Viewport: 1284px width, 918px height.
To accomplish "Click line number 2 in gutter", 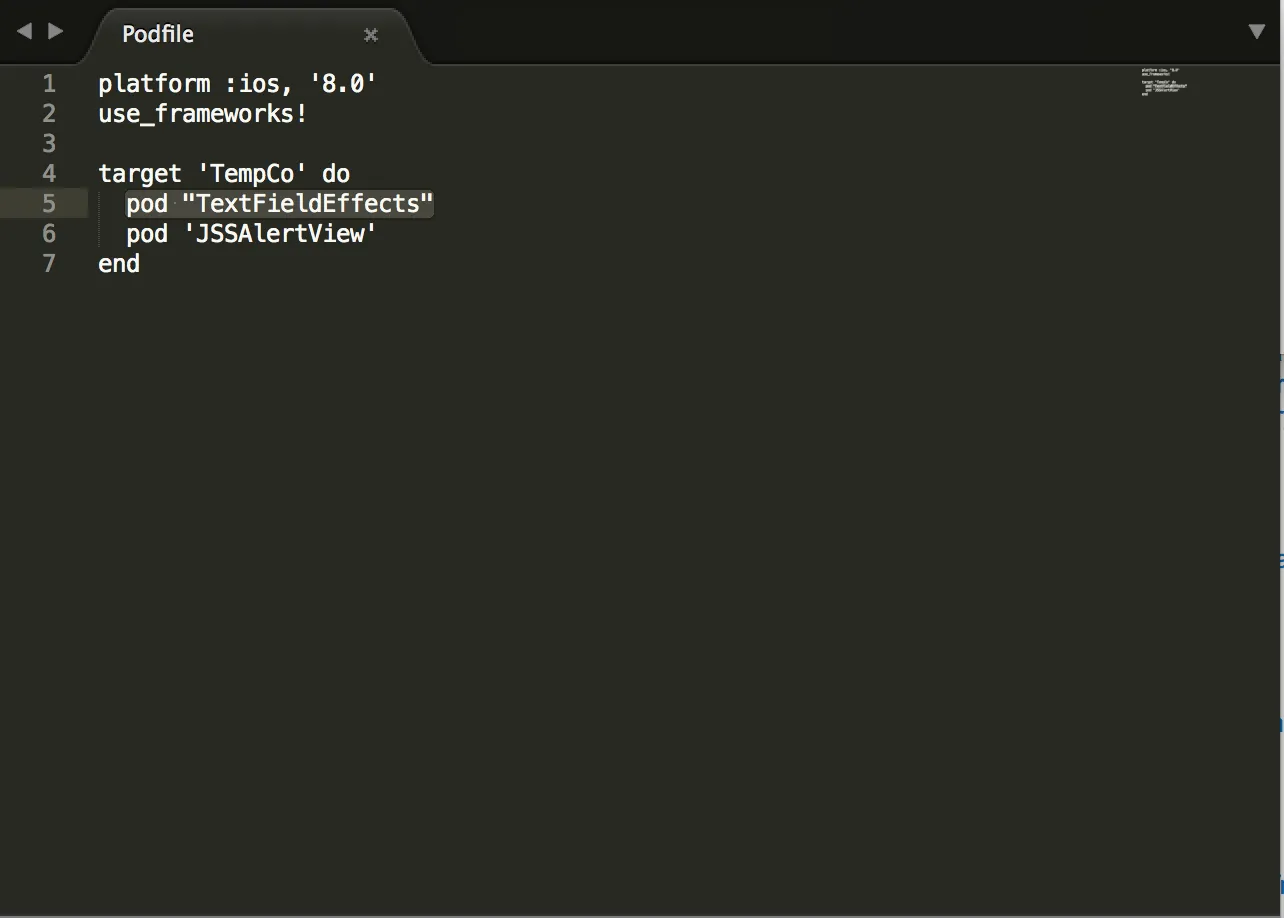I will click(x=49, y=114).
